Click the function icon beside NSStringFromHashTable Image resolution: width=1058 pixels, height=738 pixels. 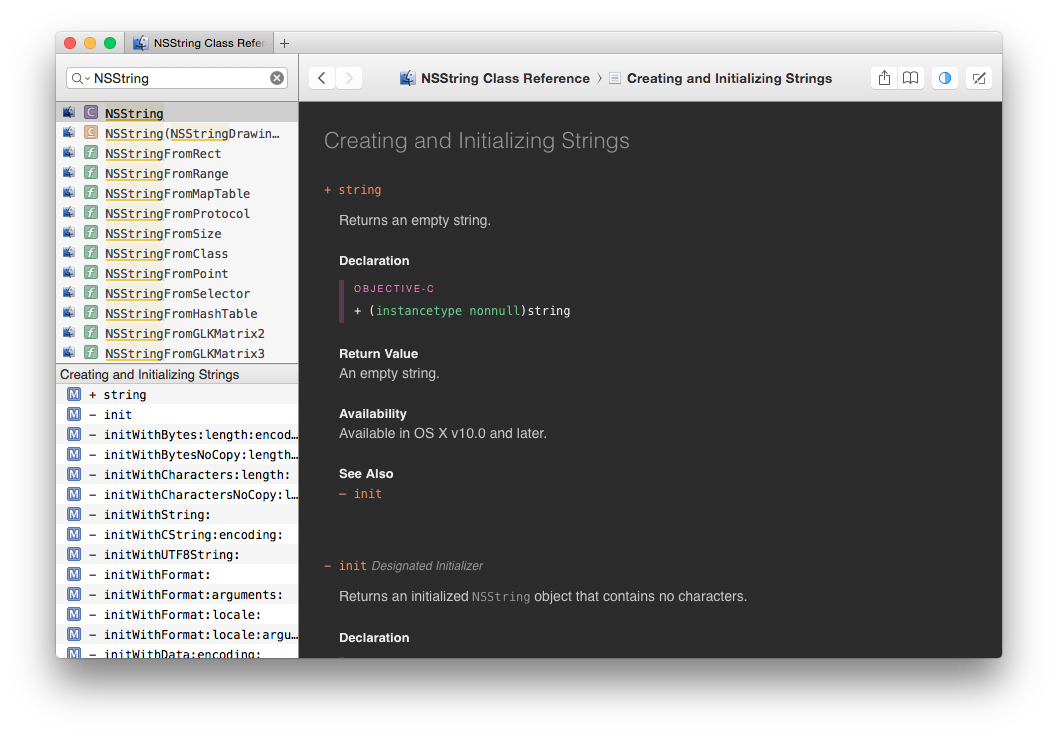[x=91, y=312]
